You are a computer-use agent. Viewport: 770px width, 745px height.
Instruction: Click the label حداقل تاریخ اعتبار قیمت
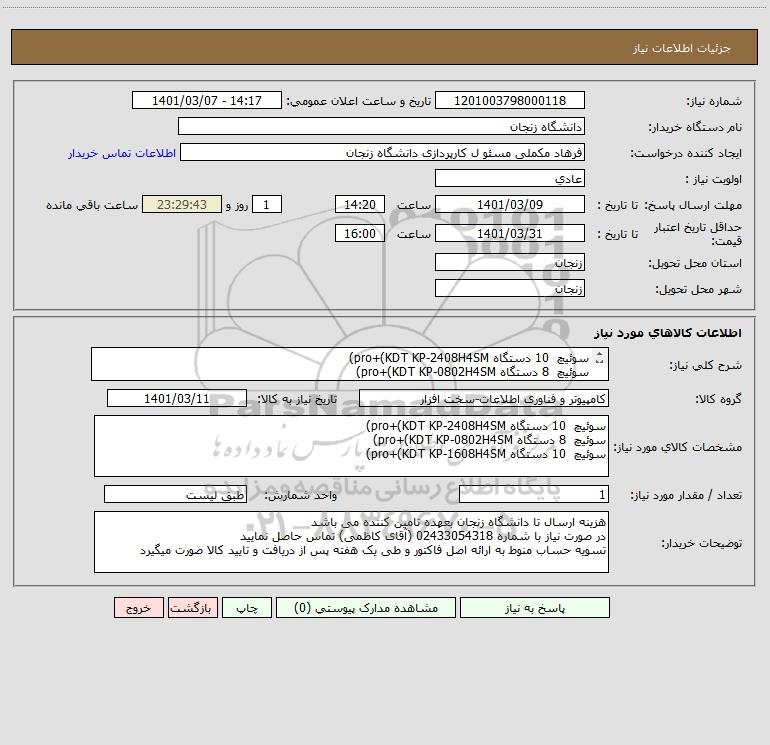coord(698,234)
